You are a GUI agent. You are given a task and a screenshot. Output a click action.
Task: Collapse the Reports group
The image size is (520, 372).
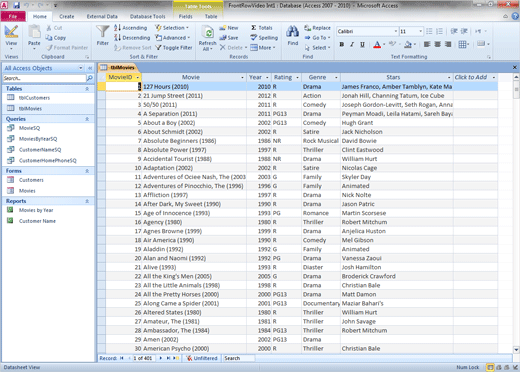click(x=87, y=201)
